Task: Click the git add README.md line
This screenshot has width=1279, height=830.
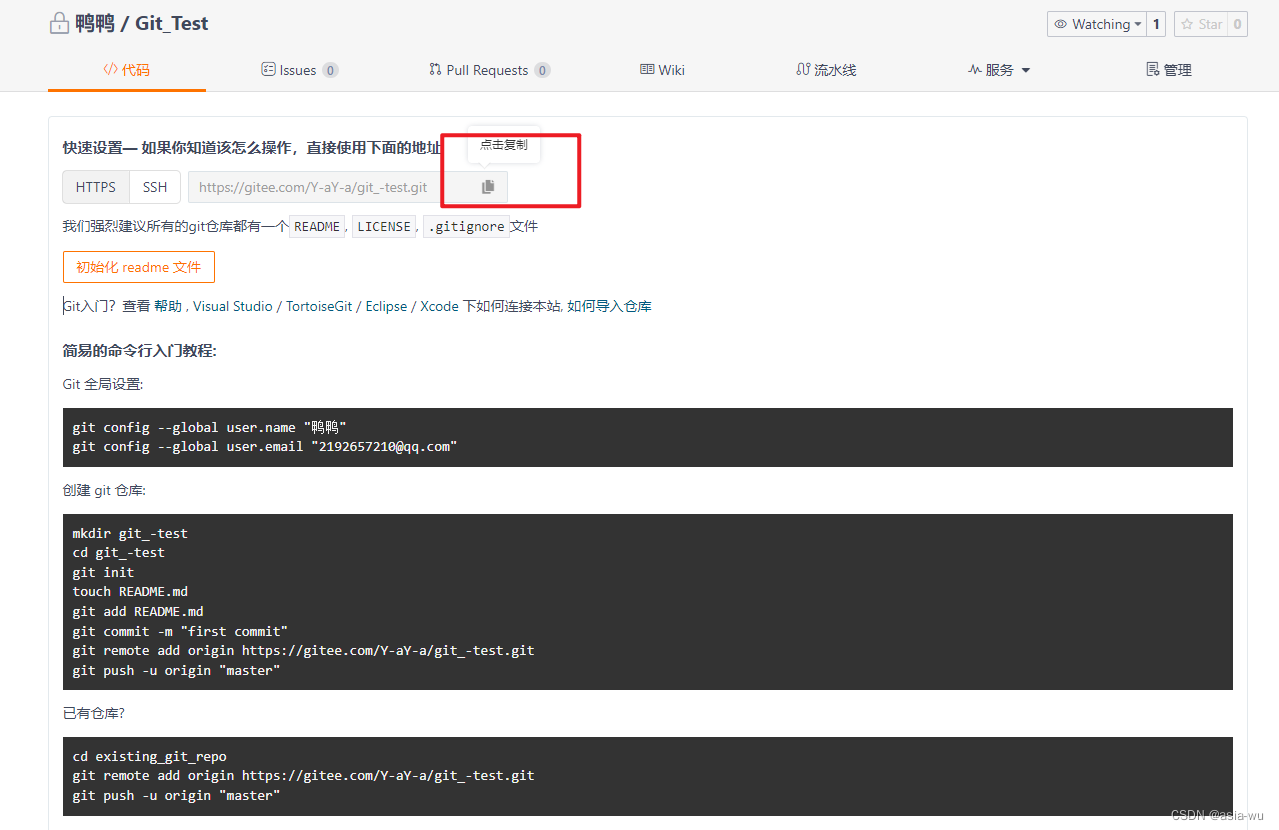Action: pos(138,611)
